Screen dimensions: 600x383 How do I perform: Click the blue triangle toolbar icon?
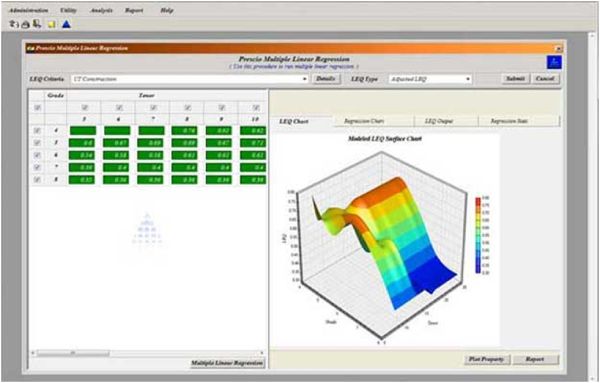[67, 24]
